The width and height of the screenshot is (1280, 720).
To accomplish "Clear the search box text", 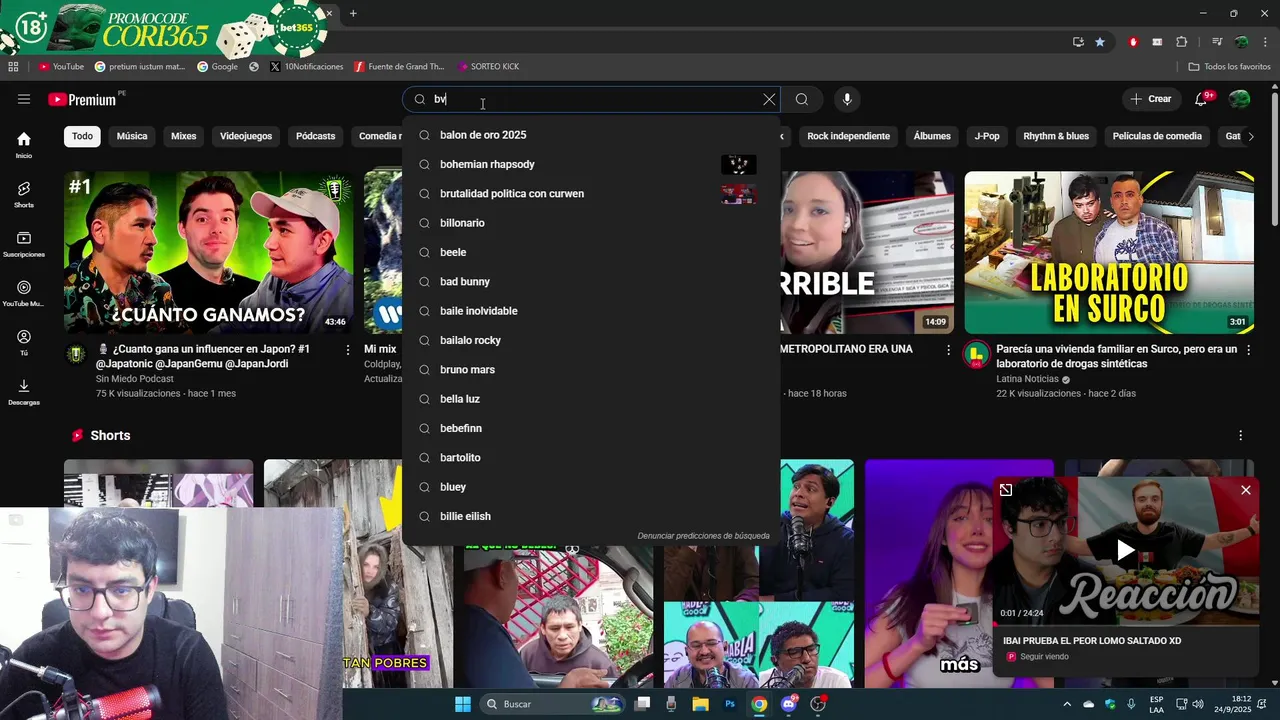I will click(x=769, y=99).
